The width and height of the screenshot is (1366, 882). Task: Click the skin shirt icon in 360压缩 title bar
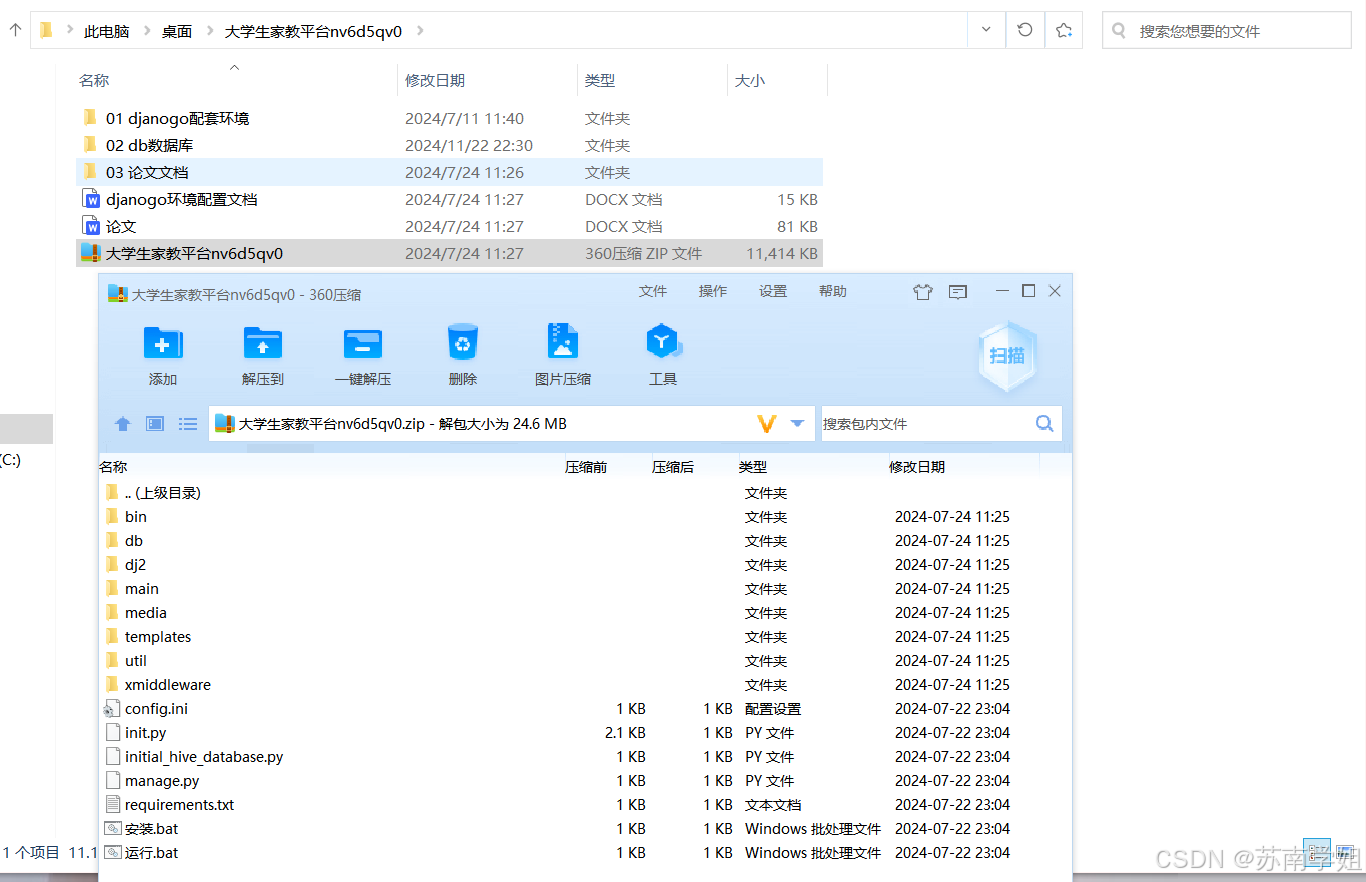[x=923, y=292]
